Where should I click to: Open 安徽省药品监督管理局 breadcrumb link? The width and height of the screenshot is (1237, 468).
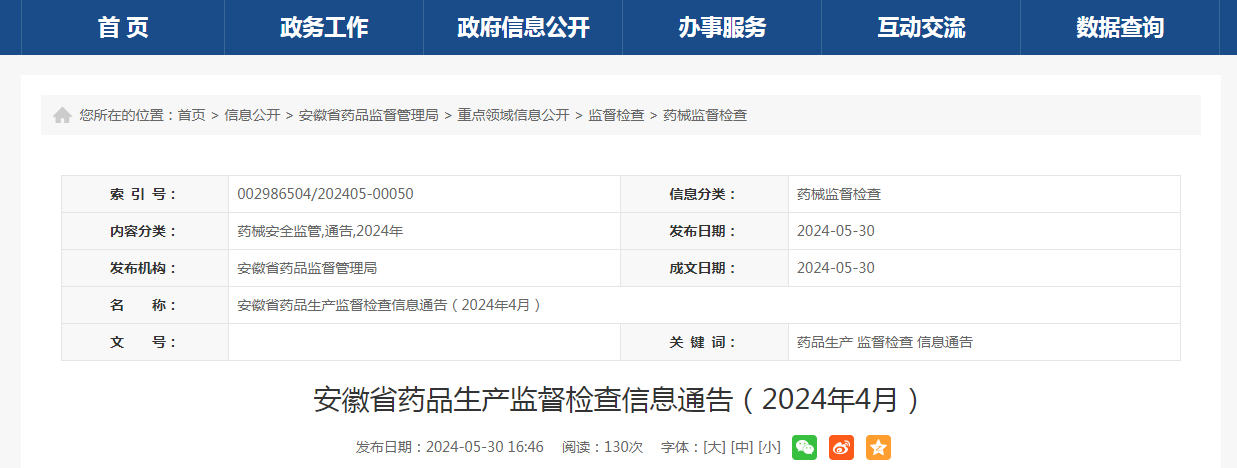click(369, 115)
